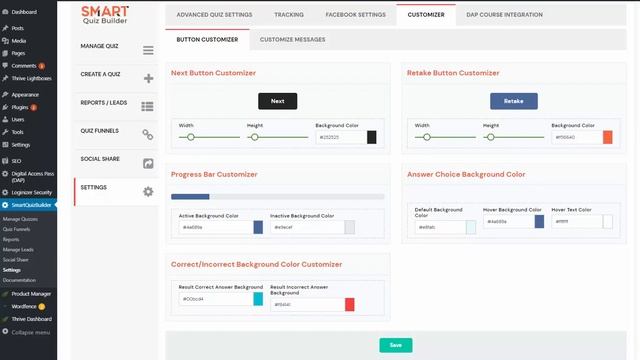Image resolution: width=640 pixels, height=360 pixels.
Task: Switch to DAP Course Integration tab
Action: coord(504,15)
